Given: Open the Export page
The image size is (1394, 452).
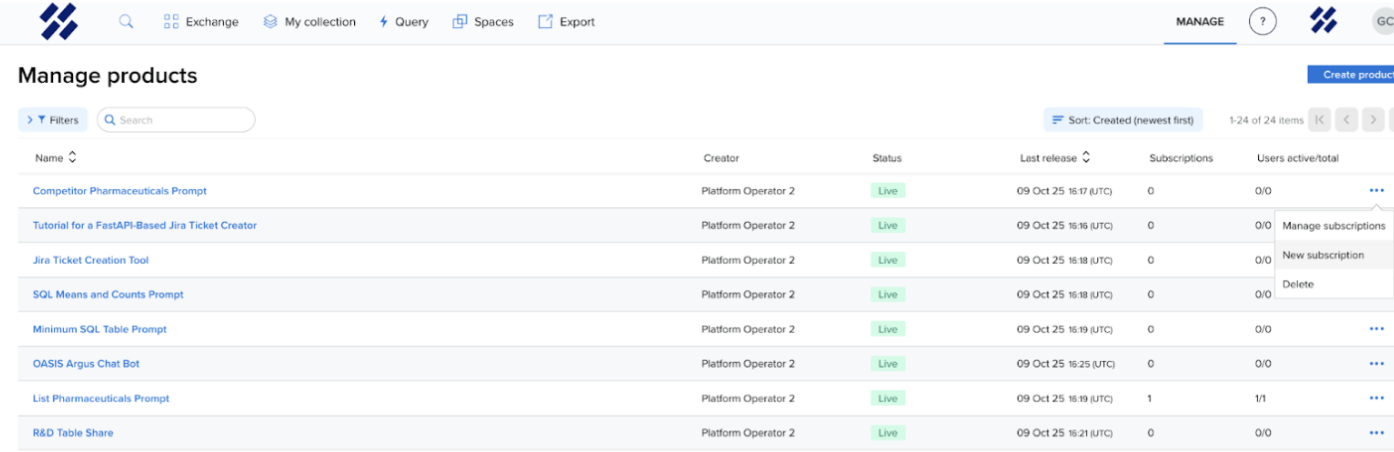Looking at the screenshot, I should pyautogui.click(x=566, y=22).
